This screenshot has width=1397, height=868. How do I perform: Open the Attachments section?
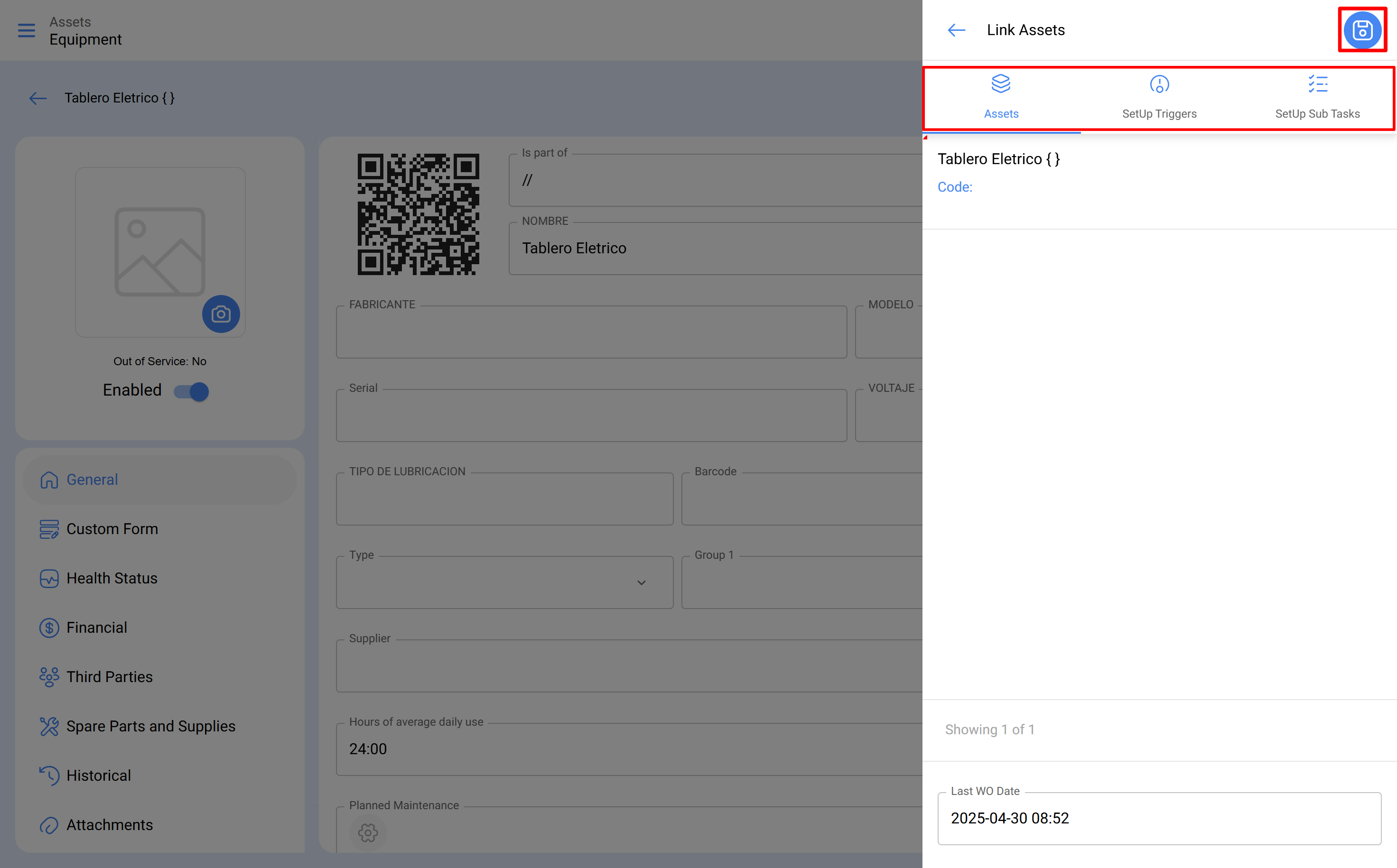(x=160, y=825)
